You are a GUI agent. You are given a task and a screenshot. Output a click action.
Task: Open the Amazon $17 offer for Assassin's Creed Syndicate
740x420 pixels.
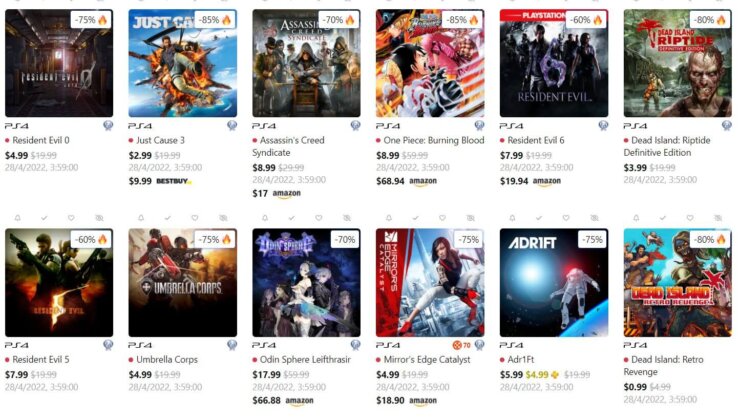[x=277, y=193]
